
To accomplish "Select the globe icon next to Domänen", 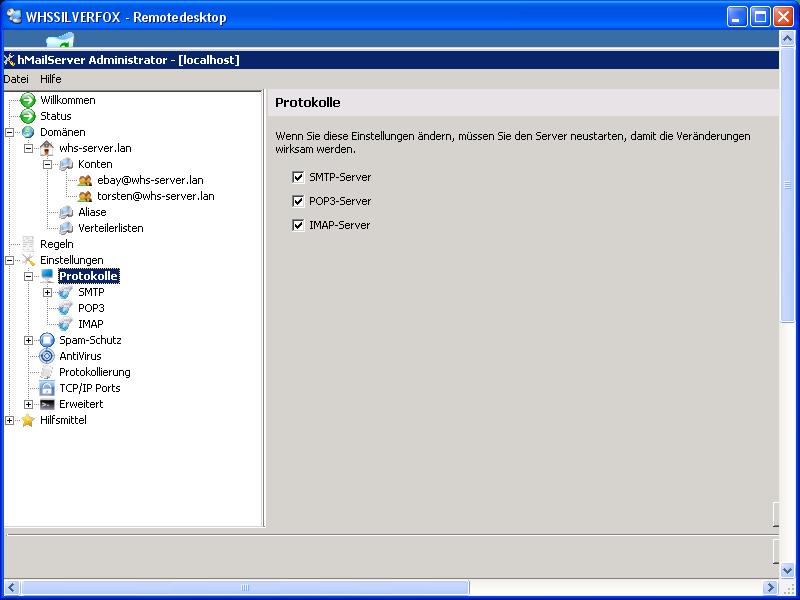I will pyautogui.click(x=28, y=132).
